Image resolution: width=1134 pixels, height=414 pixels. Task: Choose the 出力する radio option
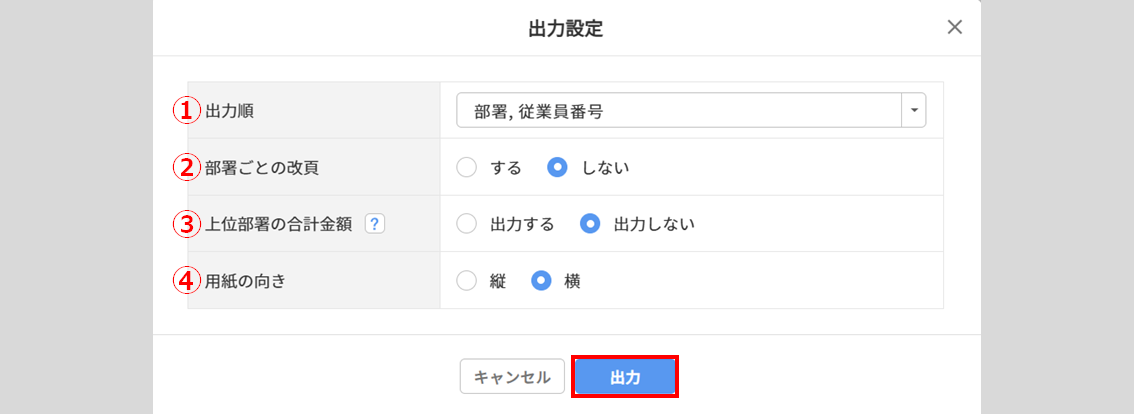tap(467, 224)
